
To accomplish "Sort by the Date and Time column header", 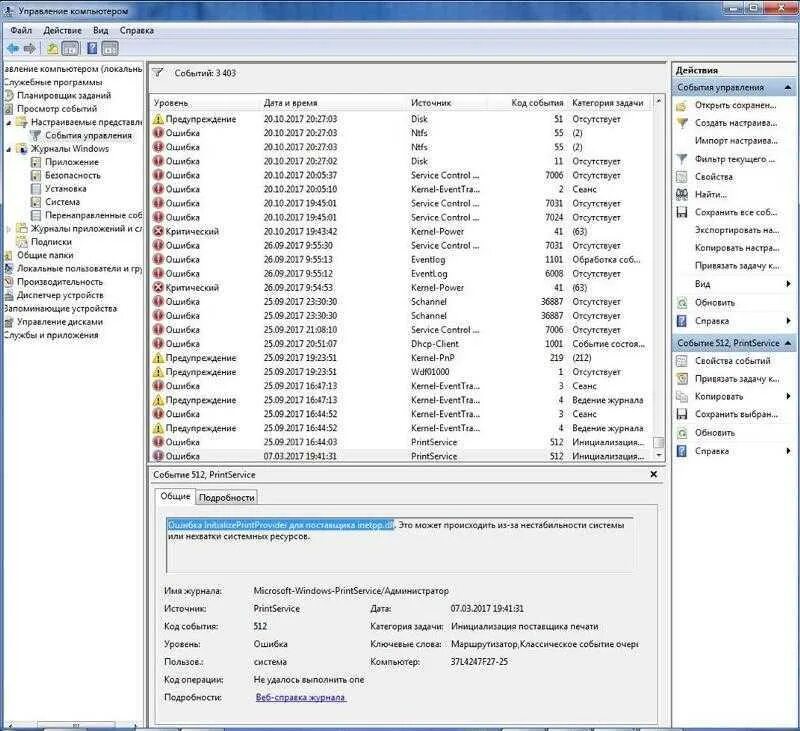I will point(334,103).
